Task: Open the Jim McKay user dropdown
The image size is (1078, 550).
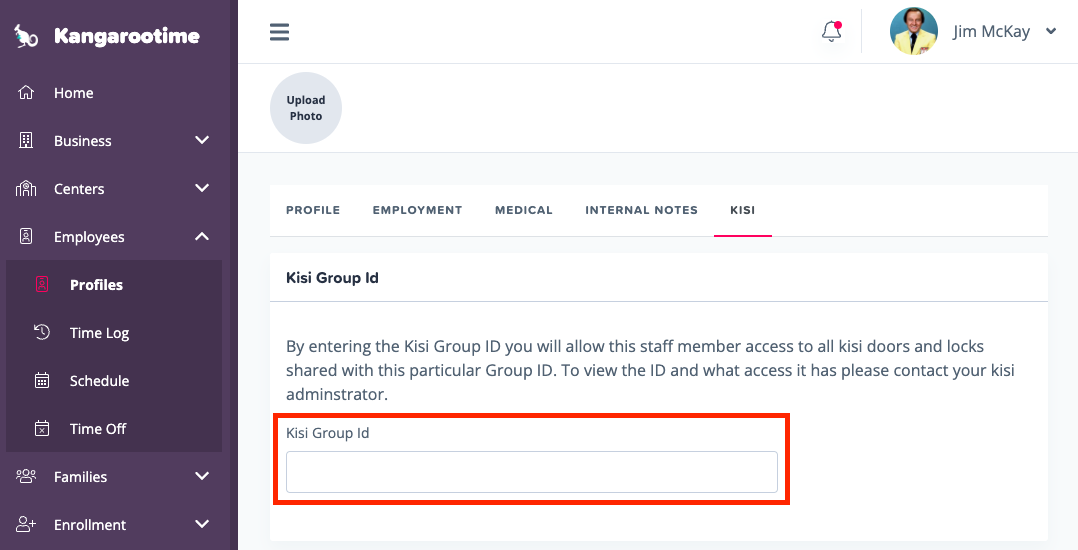Action: pyautogui.click(x=1051, y=32)
